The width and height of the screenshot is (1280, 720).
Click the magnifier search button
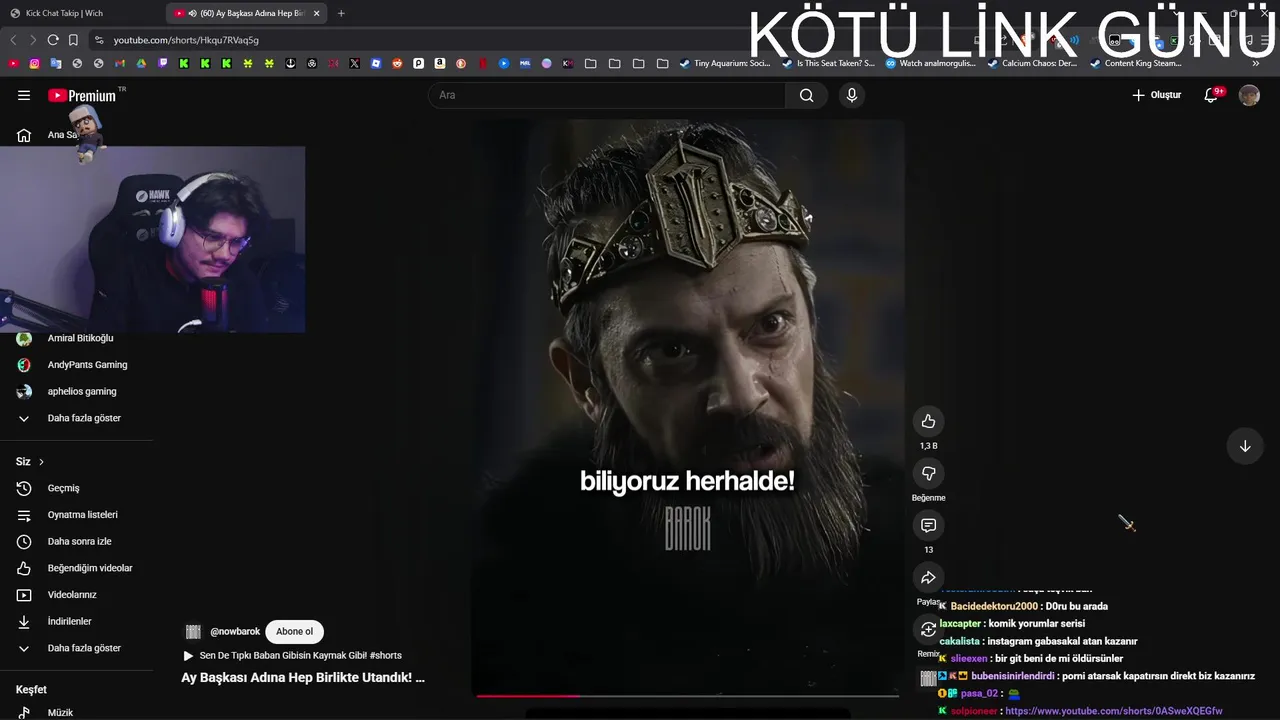(x=806, y=95)
